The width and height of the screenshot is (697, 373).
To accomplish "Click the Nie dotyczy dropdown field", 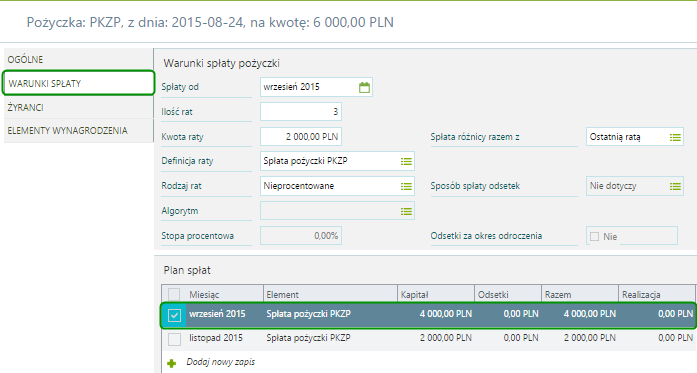I will (635, 186).
